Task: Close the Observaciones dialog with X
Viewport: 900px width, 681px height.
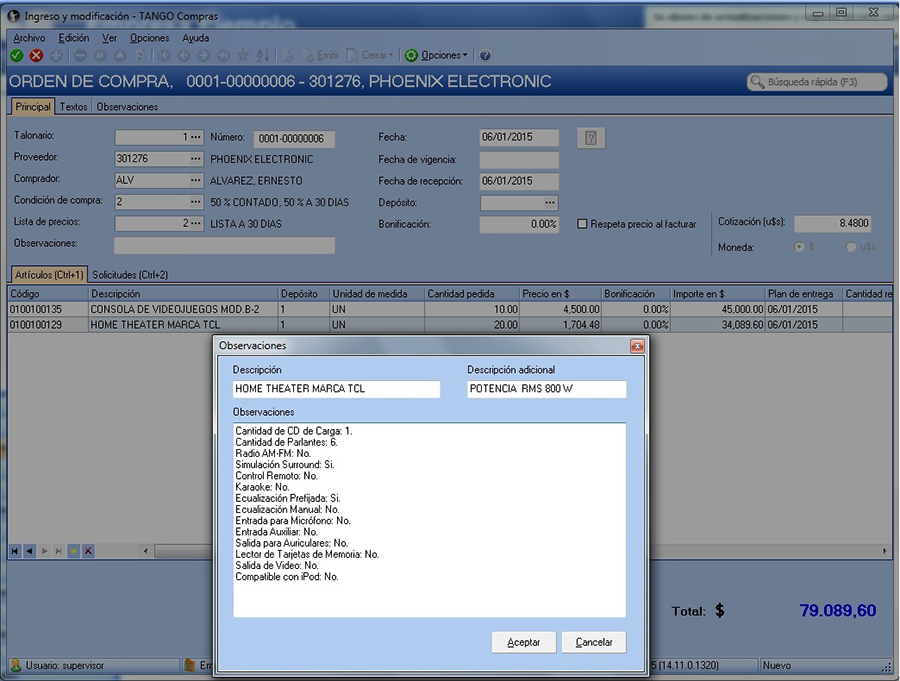Action: click(637, 346)
